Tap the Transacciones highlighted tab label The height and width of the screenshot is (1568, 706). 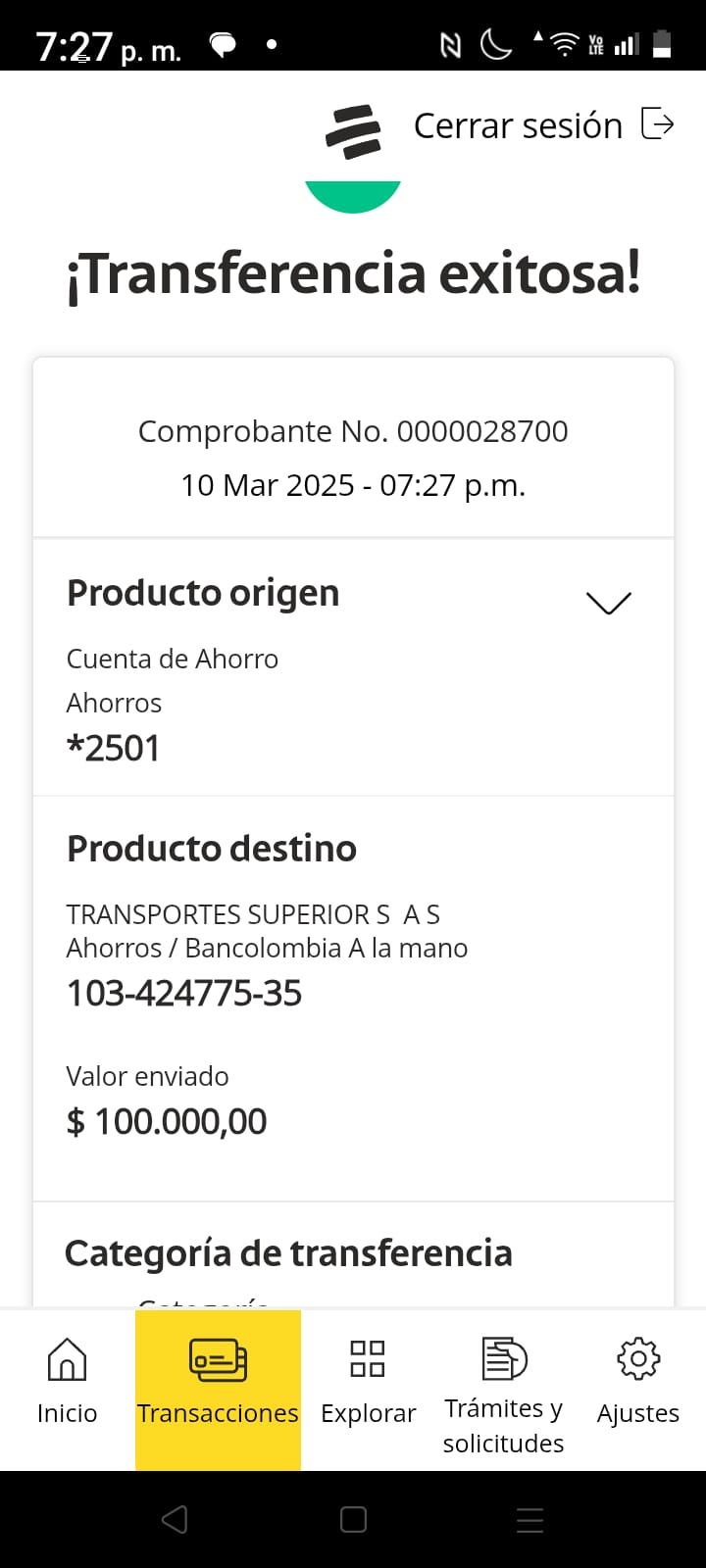(x=218, y=1413)
